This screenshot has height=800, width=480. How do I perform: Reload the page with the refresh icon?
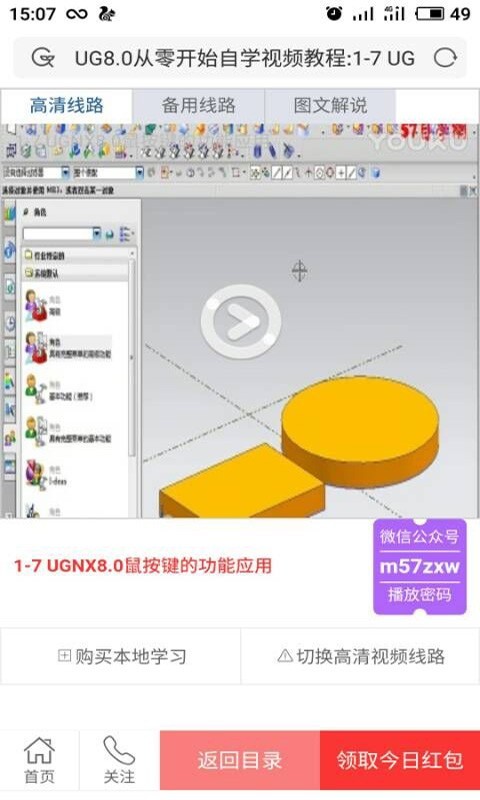click(x=445, y=58)
